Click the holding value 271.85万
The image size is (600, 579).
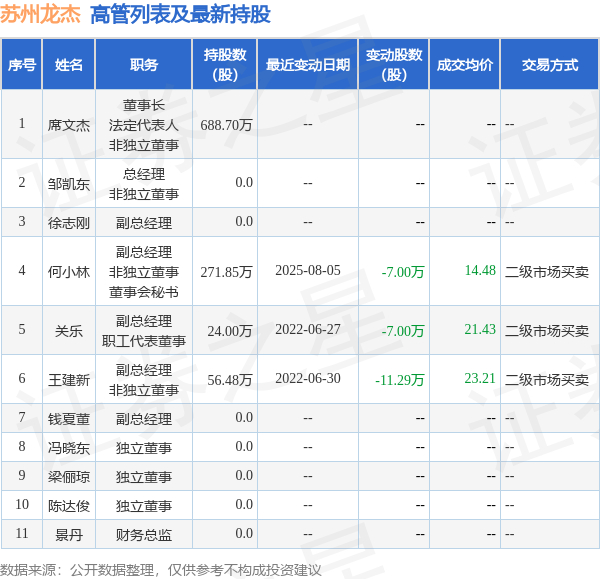coord(227,272)
